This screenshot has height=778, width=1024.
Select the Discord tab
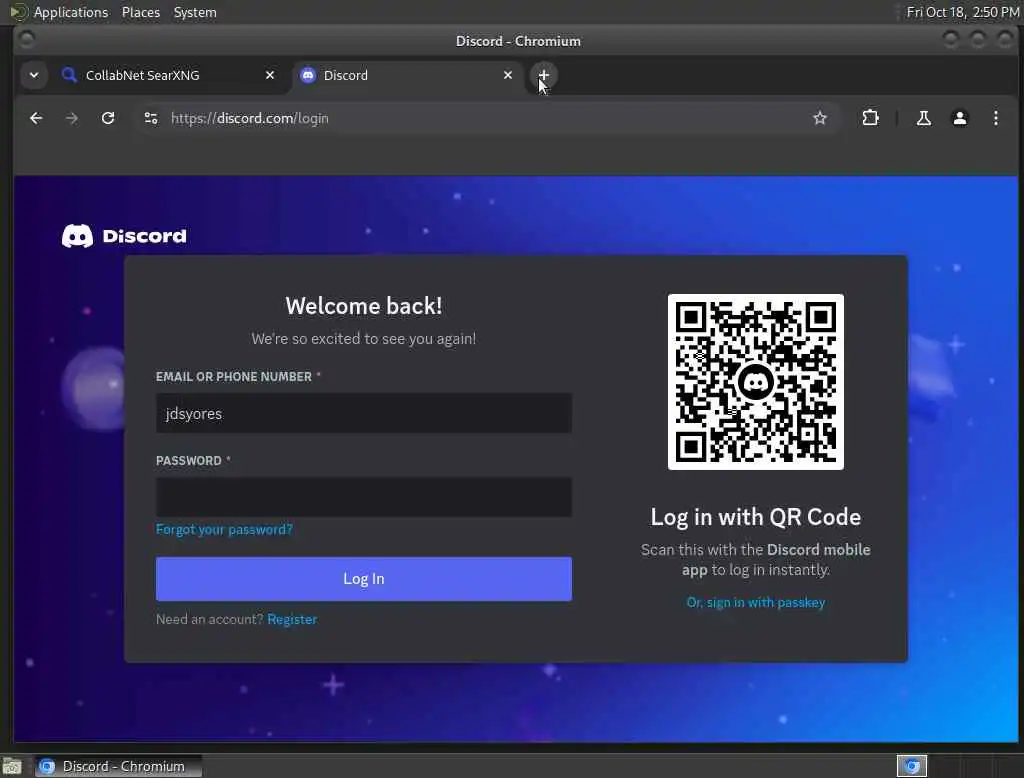tap(406, 75)
